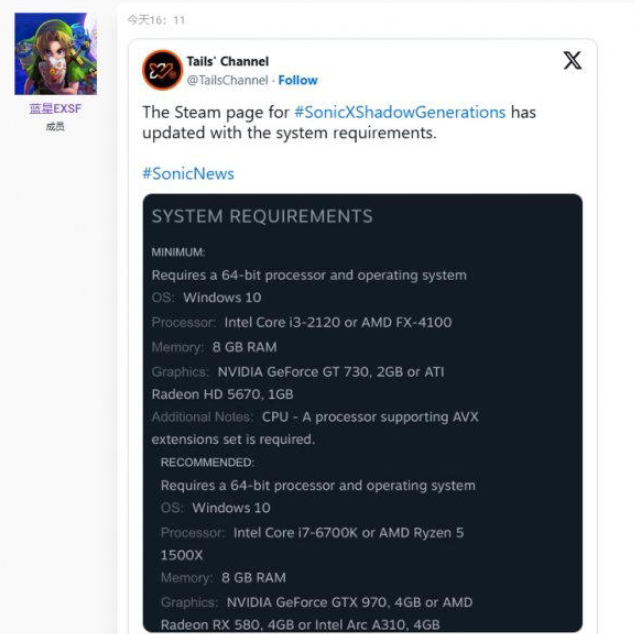635x634 pixels.
Task: Click the tweet text about Steam page
Action: (x=339, y=122)
